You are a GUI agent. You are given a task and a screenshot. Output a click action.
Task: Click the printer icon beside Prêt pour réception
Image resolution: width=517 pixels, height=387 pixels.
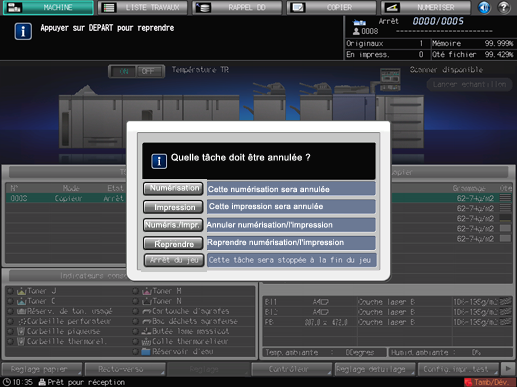[x=42, y=382]
